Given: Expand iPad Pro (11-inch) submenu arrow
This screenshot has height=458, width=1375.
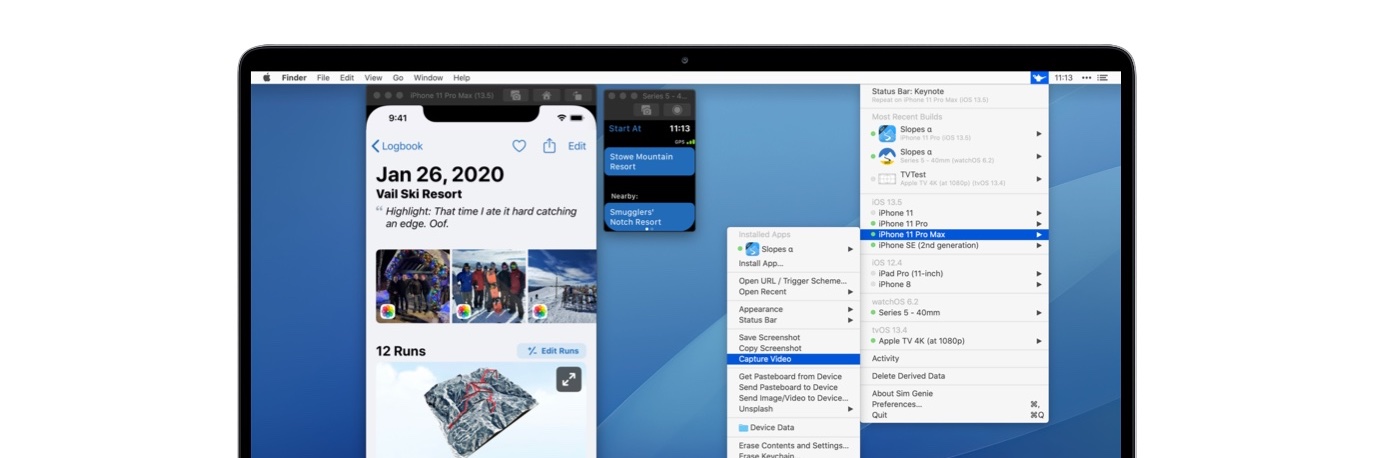Looking at the screenshot, I should point(1039,273).
